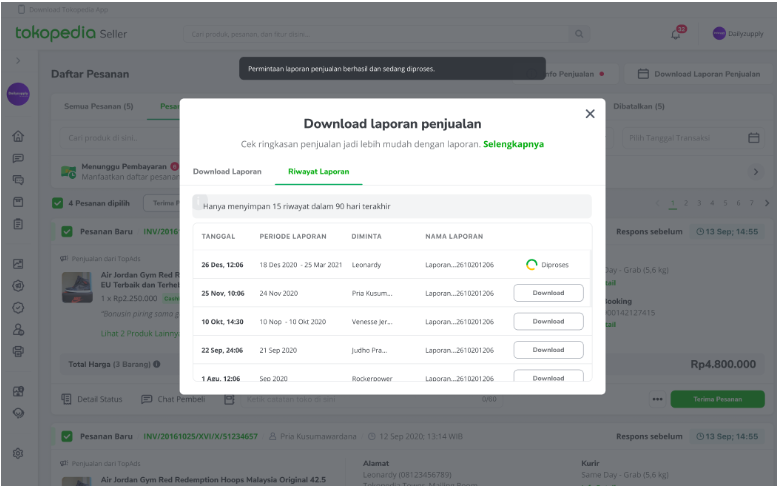
Task: Select the Riwayat Laporan tab
Action: click(318, 171)
